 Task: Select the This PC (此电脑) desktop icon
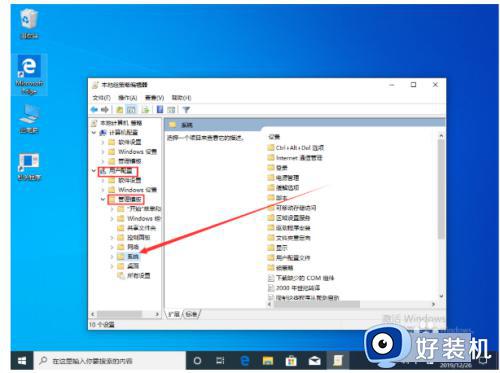pyautogui.click(x=29, y=119)
